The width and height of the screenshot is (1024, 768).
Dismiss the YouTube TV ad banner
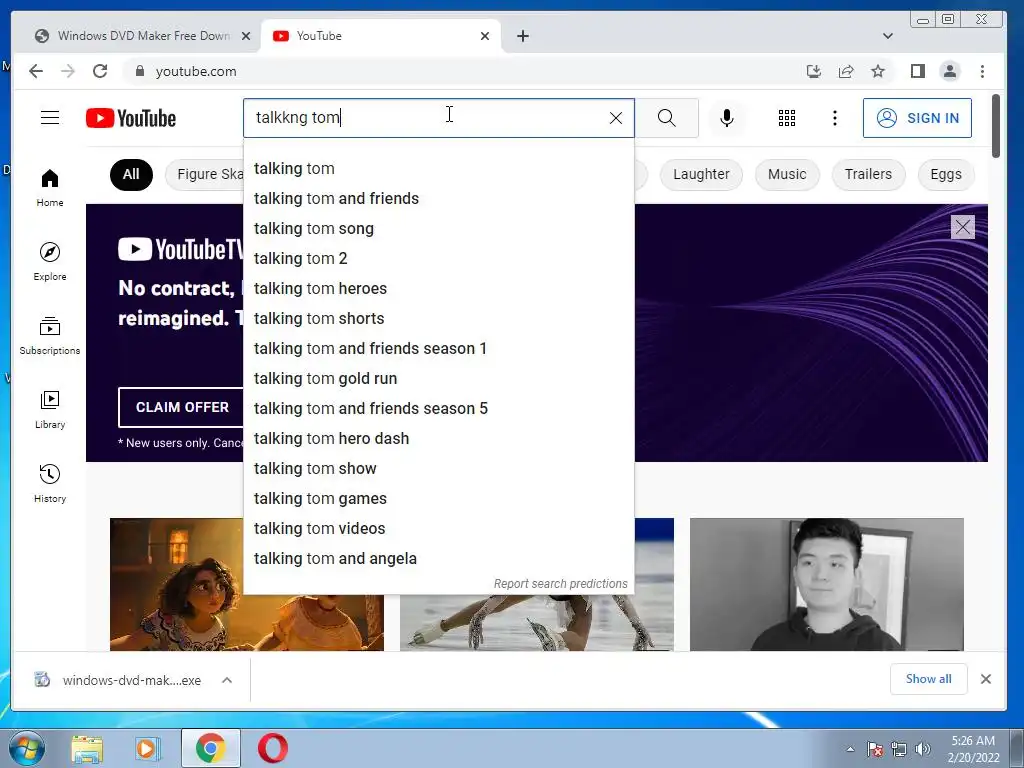[x=962, y=227]
